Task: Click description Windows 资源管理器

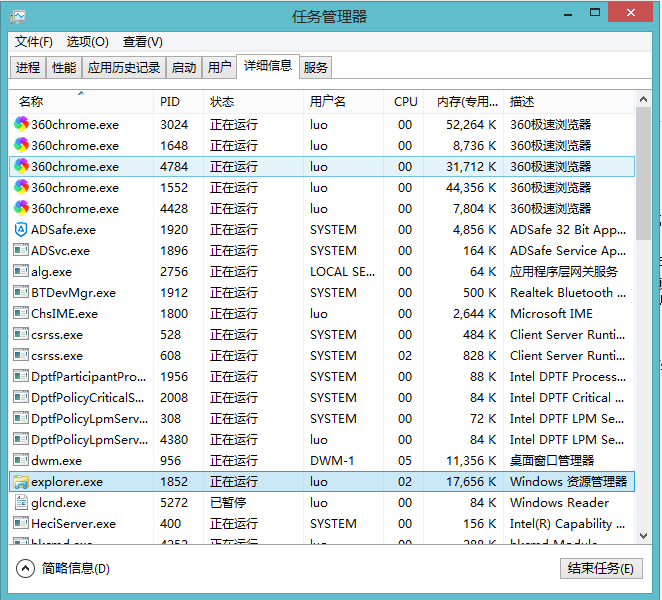Action: tap(568, 481)
